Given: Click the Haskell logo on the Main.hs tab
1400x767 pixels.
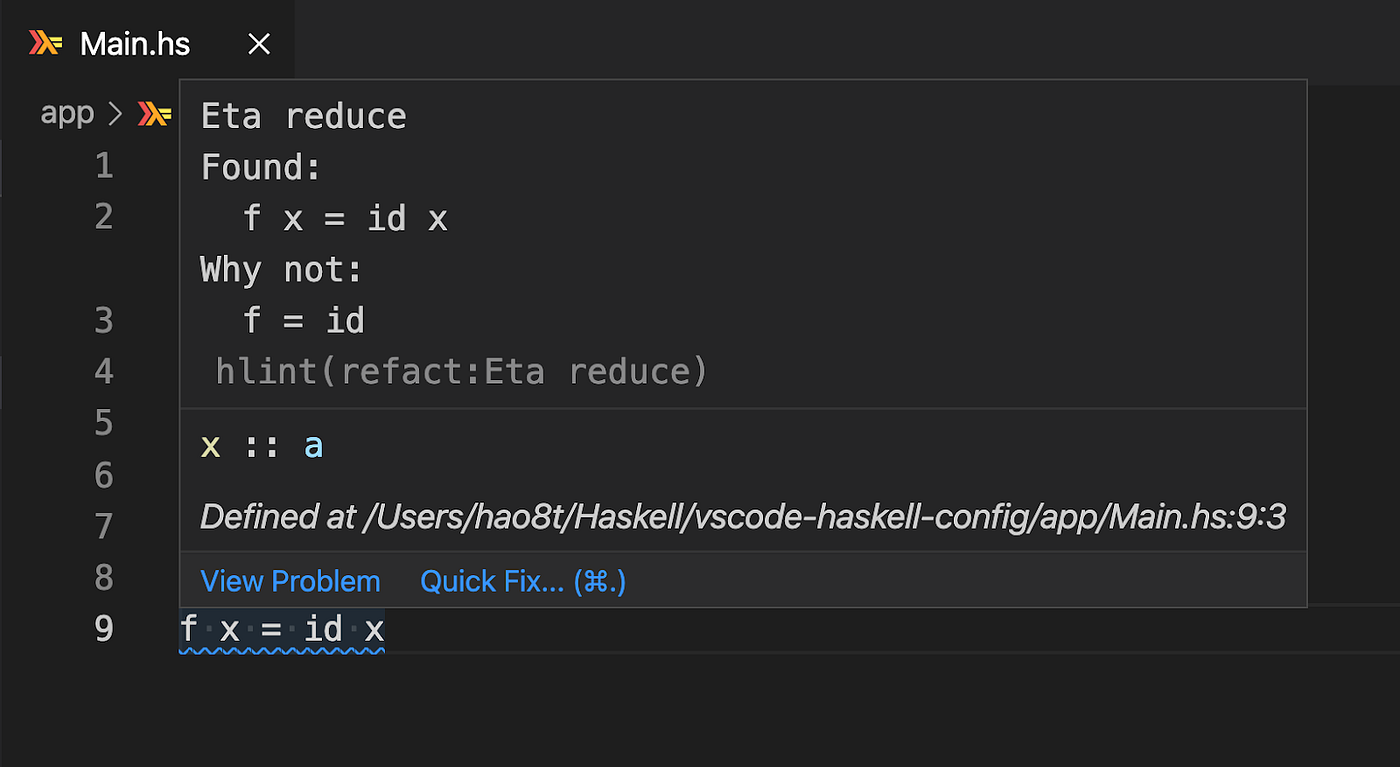Looking at the screenshot, I should click(x=46, y=43).
